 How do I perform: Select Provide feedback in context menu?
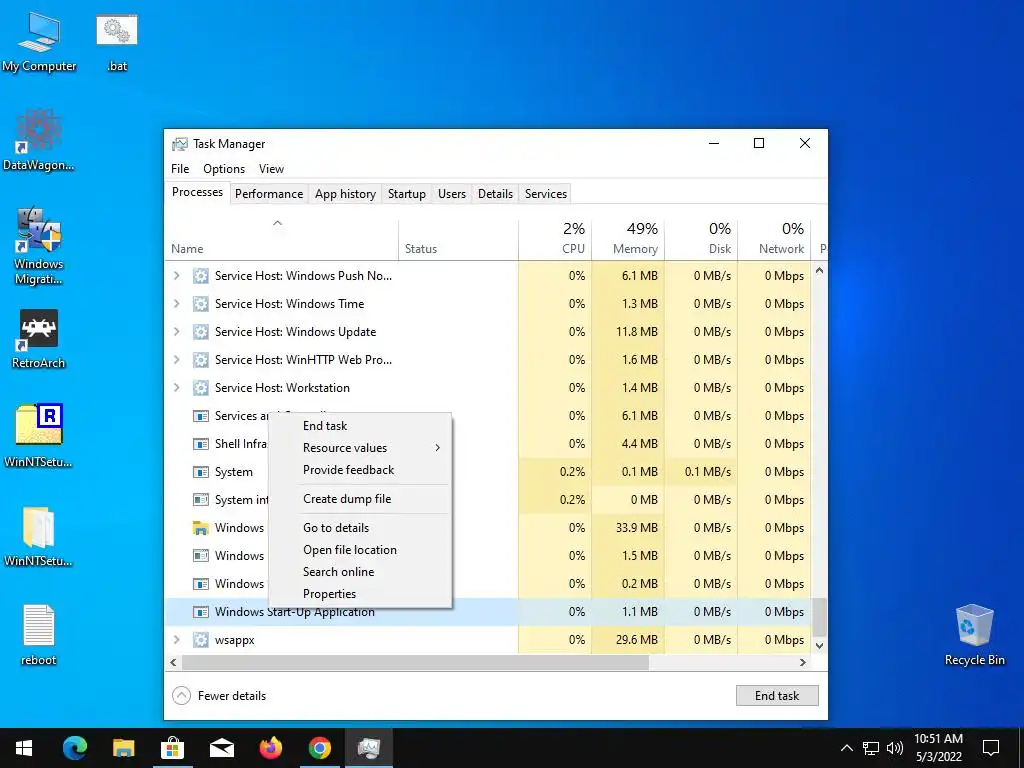coord(360,470)
